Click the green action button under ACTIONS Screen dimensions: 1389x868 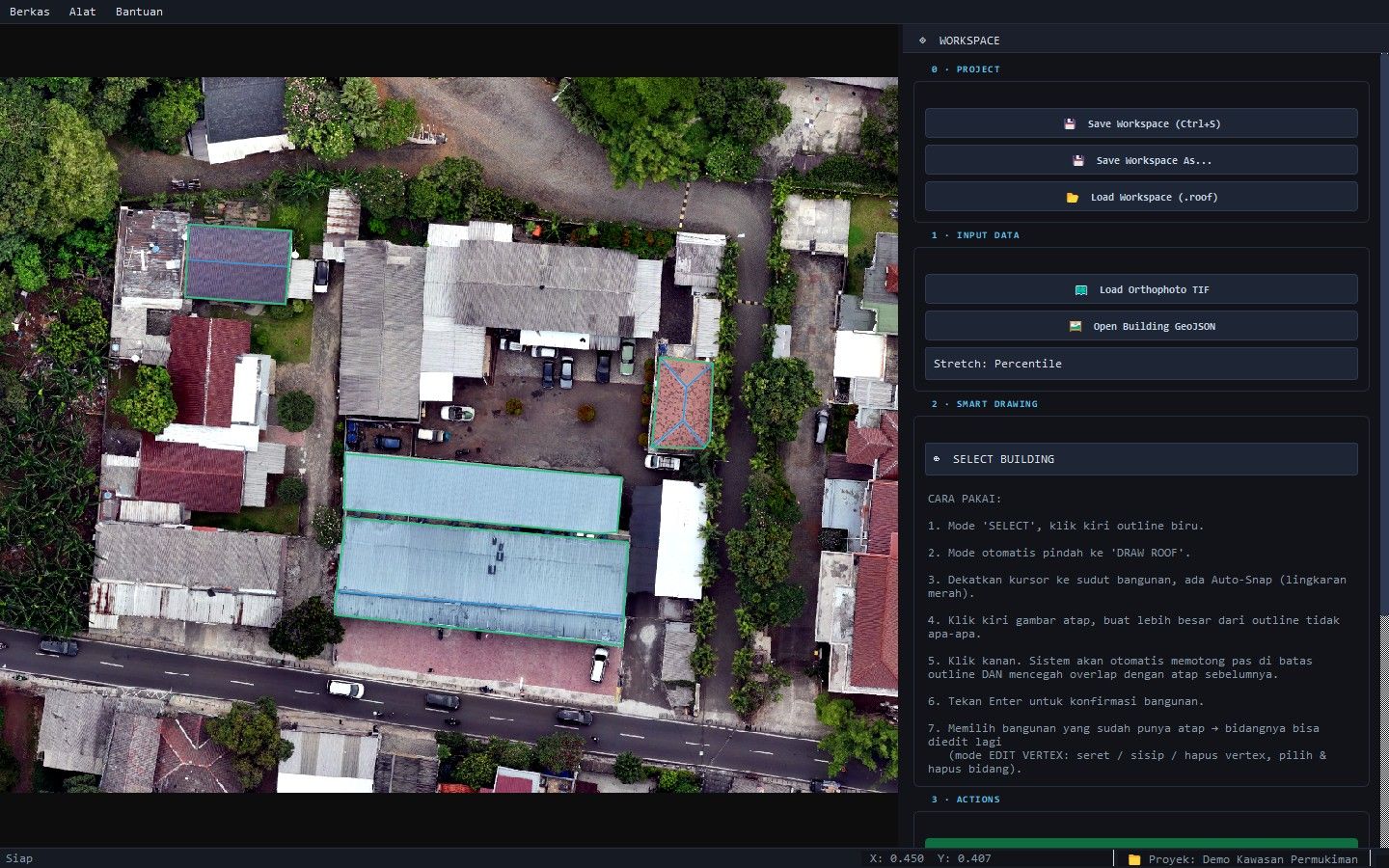[1141, 843]
